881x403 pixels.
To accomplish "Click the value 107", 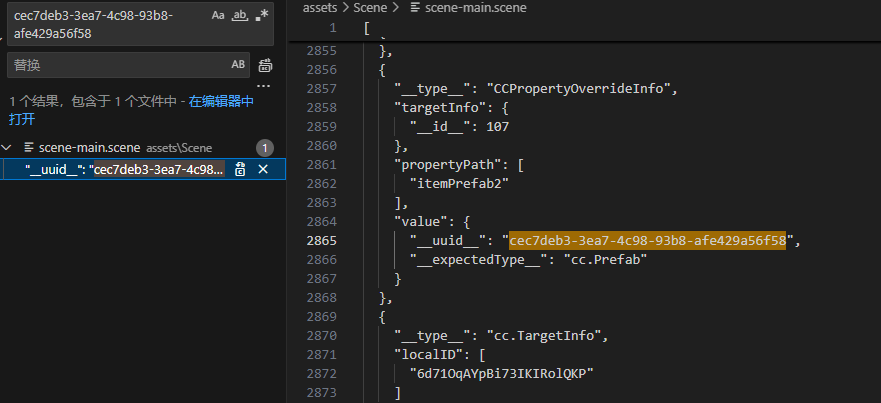I will click(x=497, y=126).
